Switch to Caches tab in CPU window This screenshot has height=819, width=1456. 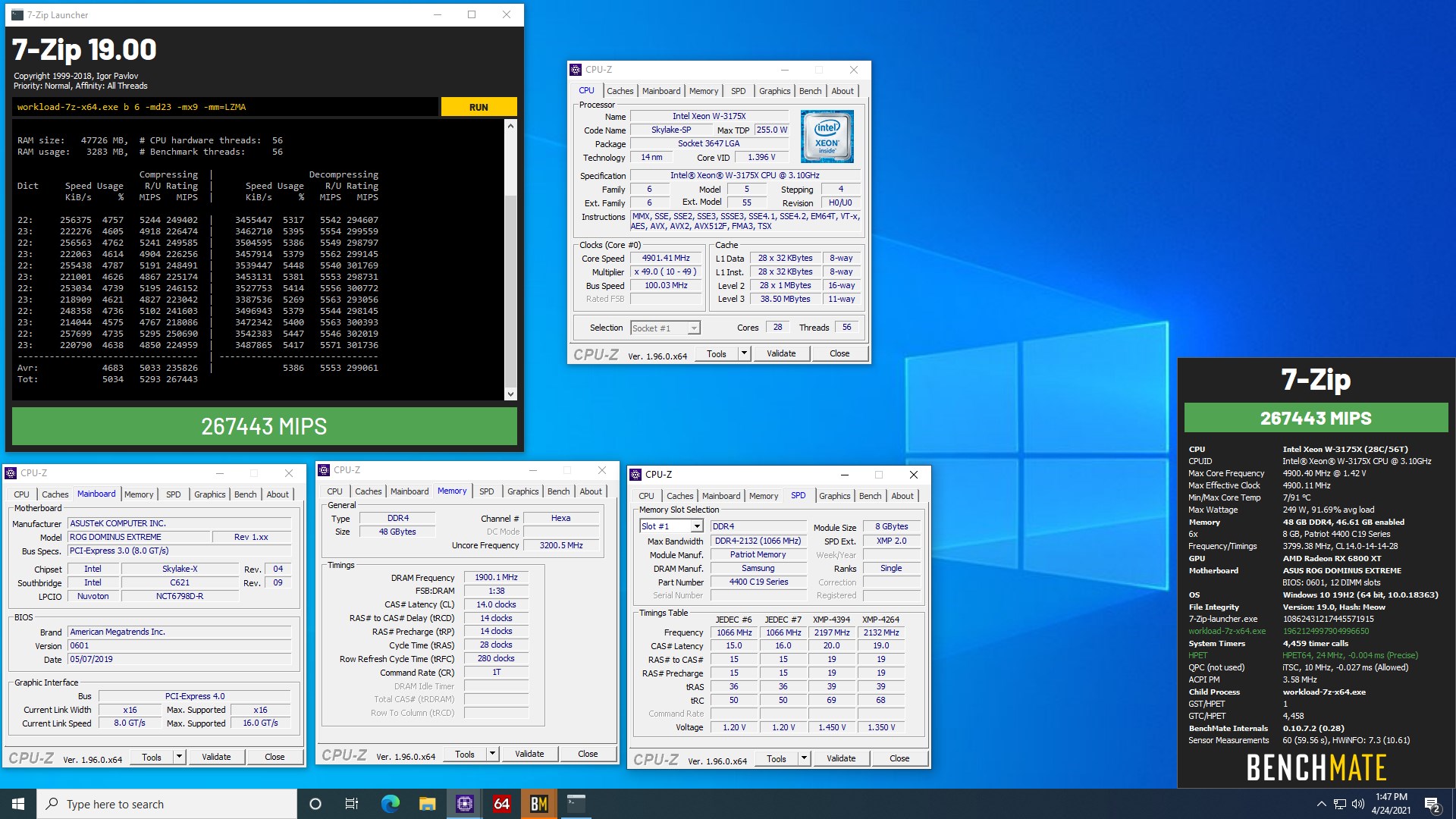tap(620, 91)
